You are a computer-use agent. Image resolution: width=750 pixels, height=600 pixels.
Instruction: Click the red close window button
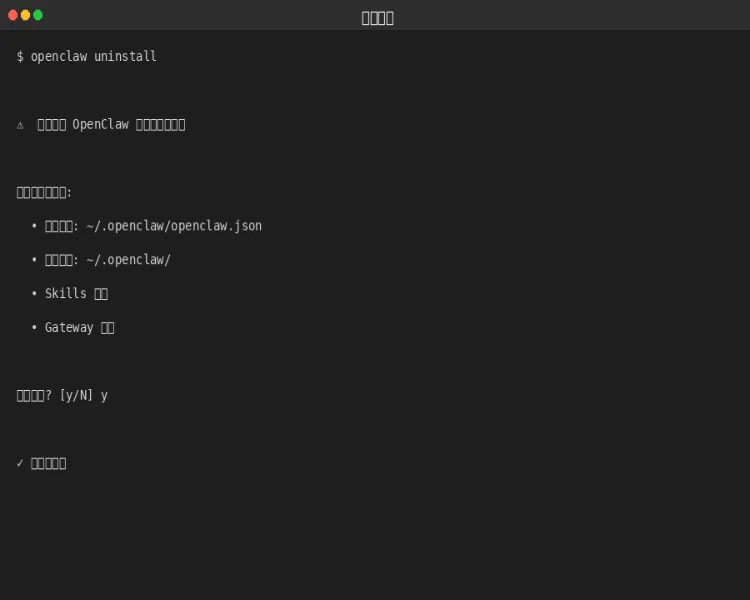point(12,15)
